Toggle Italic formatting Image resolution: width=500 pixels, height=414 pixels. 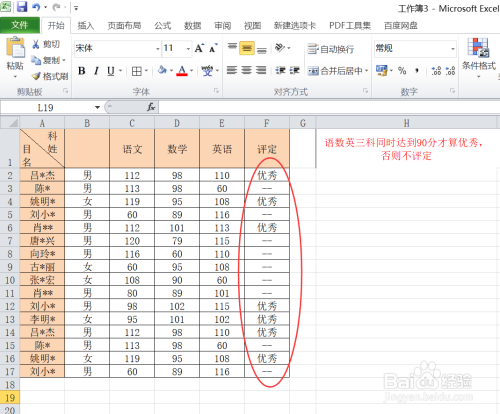tap(96, 71)
